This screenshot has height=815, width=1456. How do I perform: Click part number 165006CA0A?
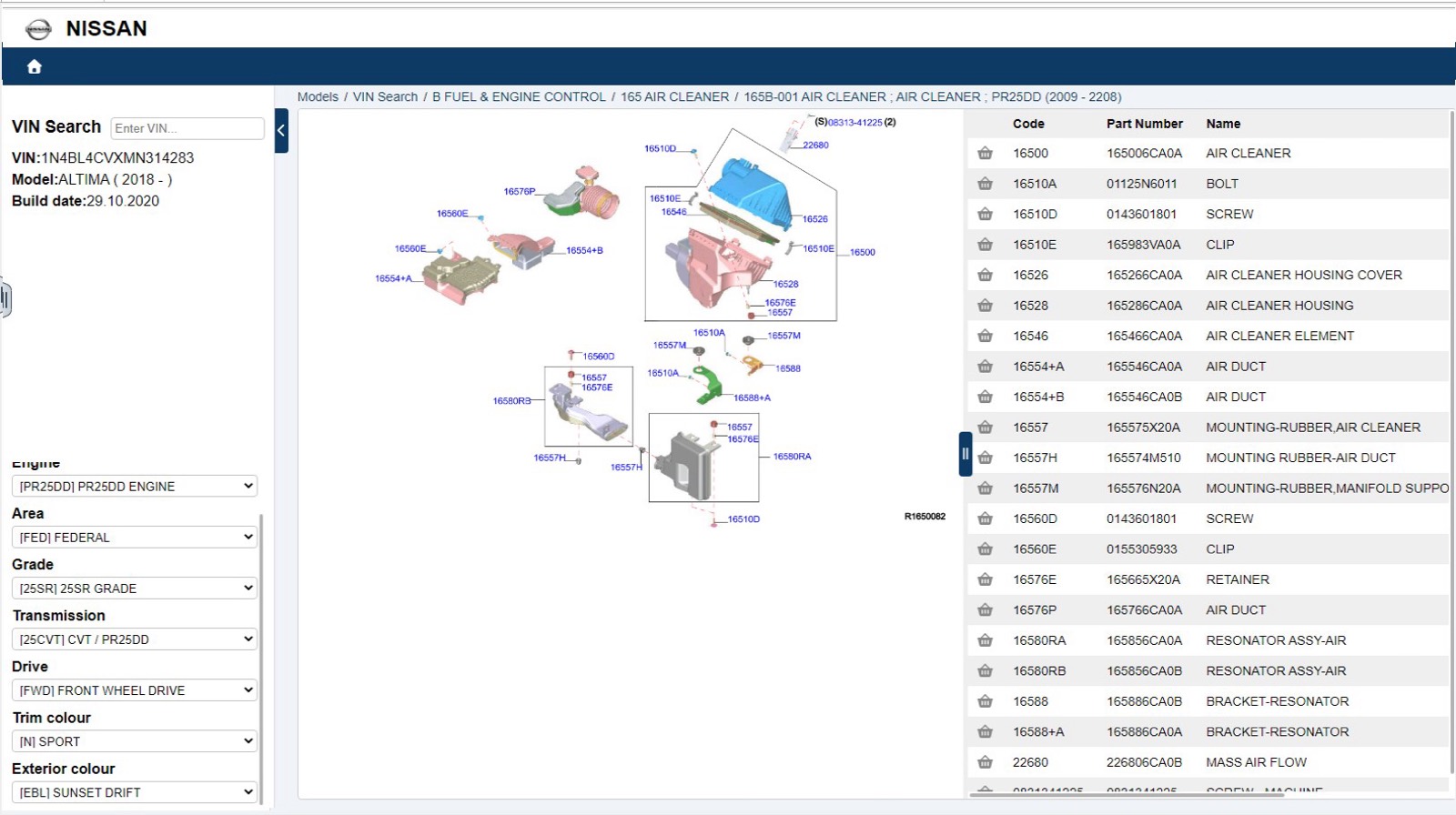click(x=1145, y=154)
